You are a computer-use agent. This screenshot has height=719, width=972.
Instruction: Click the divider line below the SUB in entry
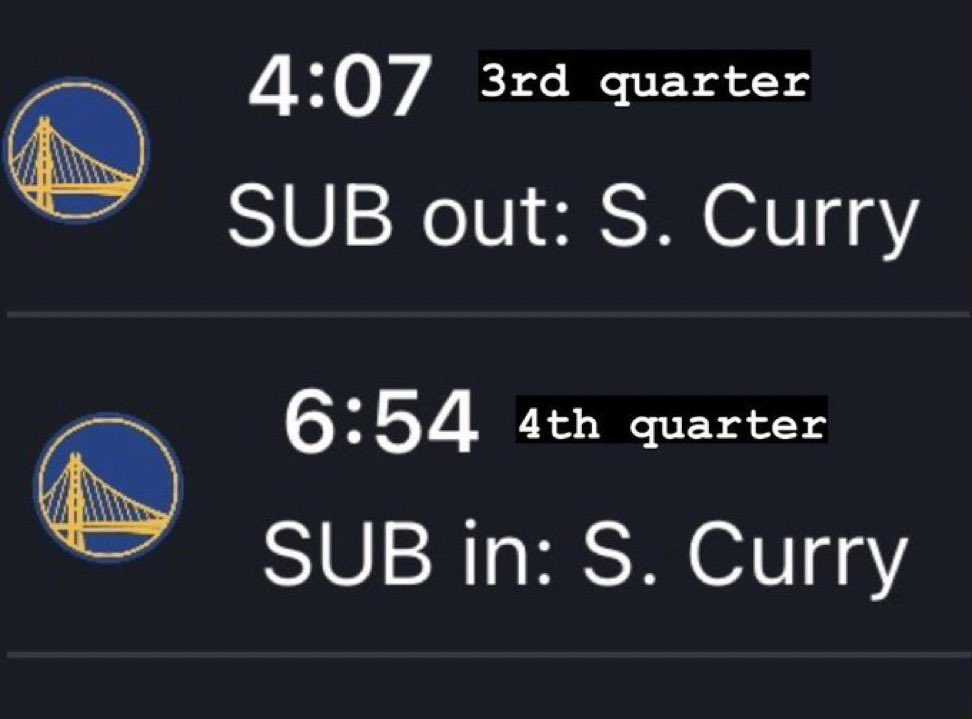pyautogui.click(x=486, y=655)
